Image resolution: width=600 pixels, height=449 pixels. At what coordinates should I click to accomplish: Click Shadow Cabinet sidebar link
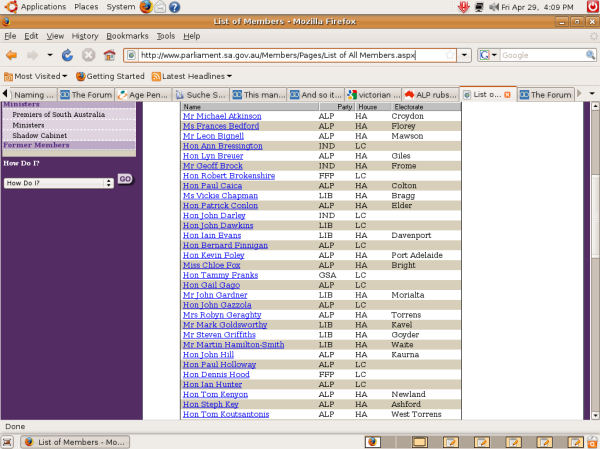pos(39,136)
